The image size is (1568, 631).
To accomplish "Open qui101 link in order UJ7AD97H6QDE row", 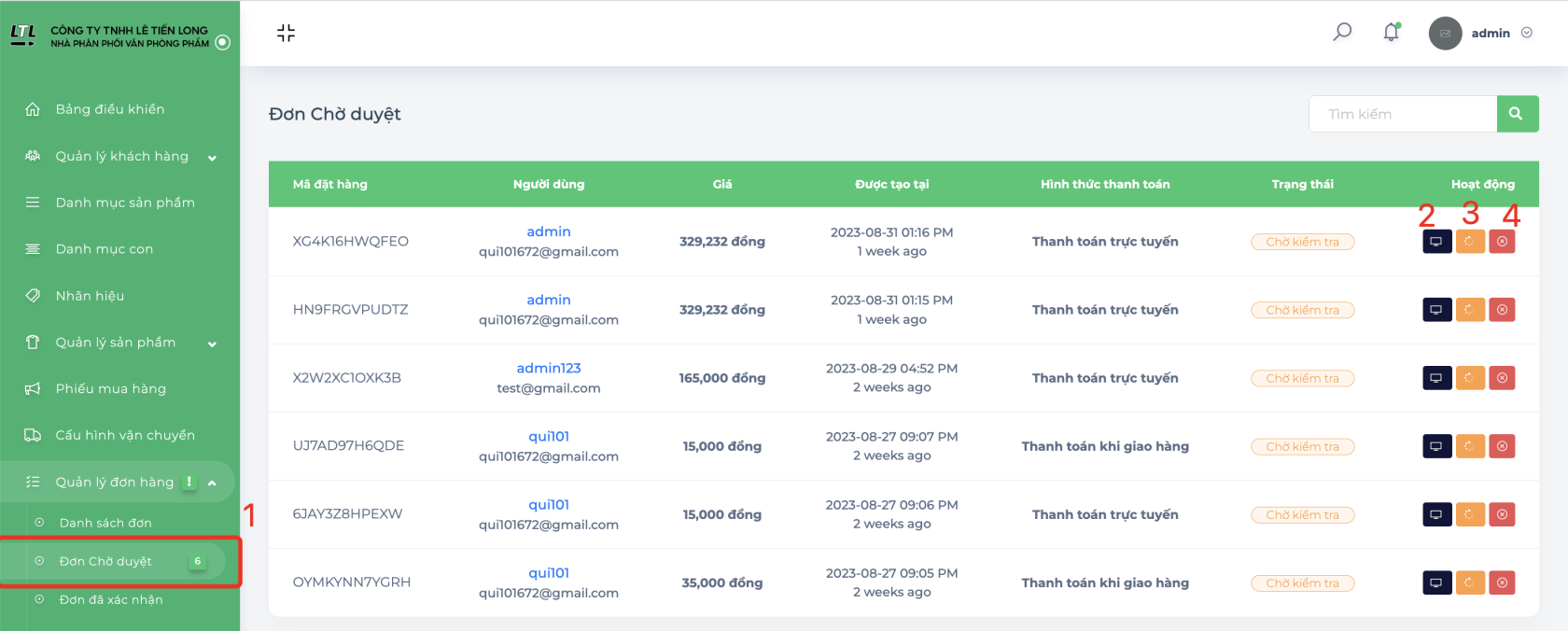I will [549, 436].
